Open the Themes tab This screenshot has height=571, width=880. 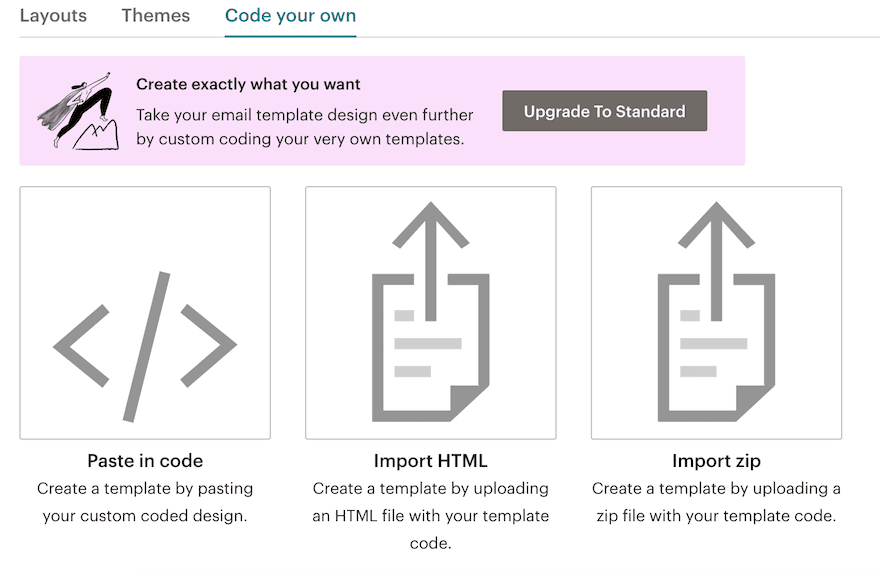(x=156, y=15)
